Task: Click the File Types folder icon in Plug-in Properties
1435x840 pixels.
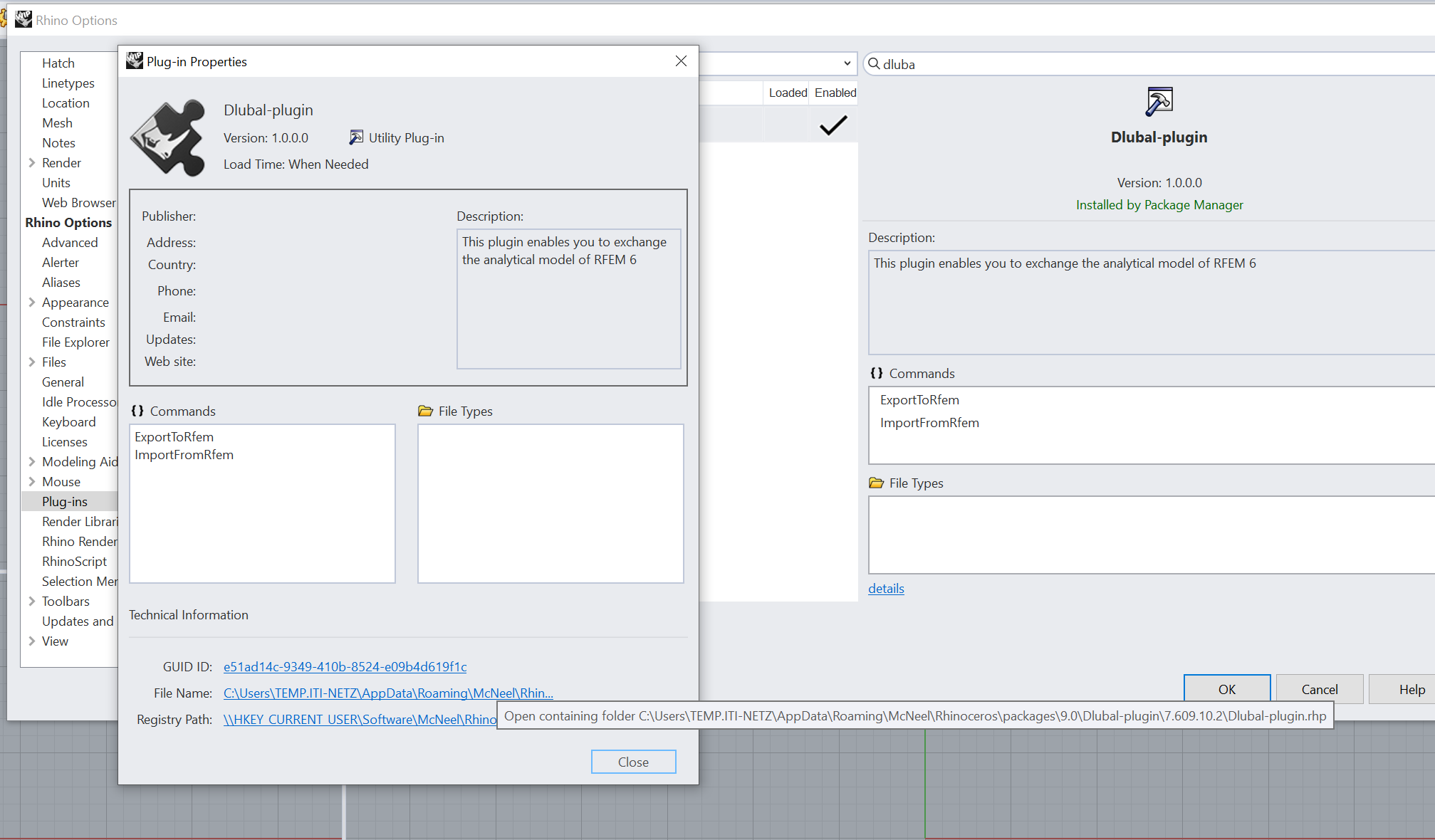Action: [426, 411]
